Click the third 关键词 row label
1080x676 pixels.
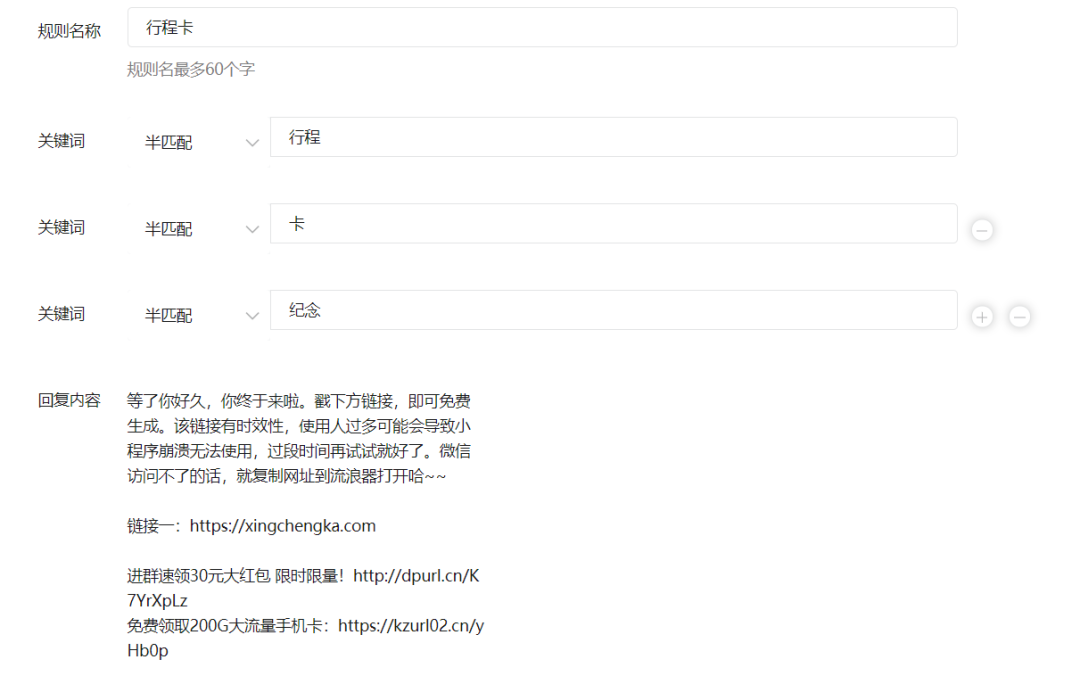pos(61,313)
